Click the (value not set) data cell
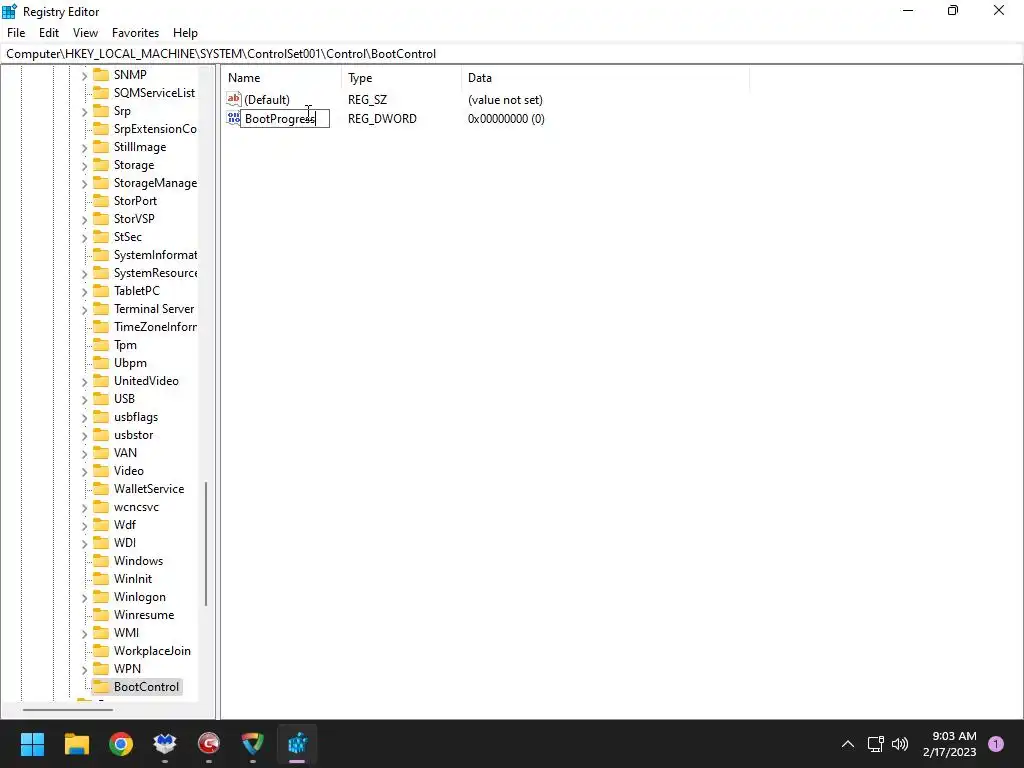The image size is (1024, 768). [505, 100]
